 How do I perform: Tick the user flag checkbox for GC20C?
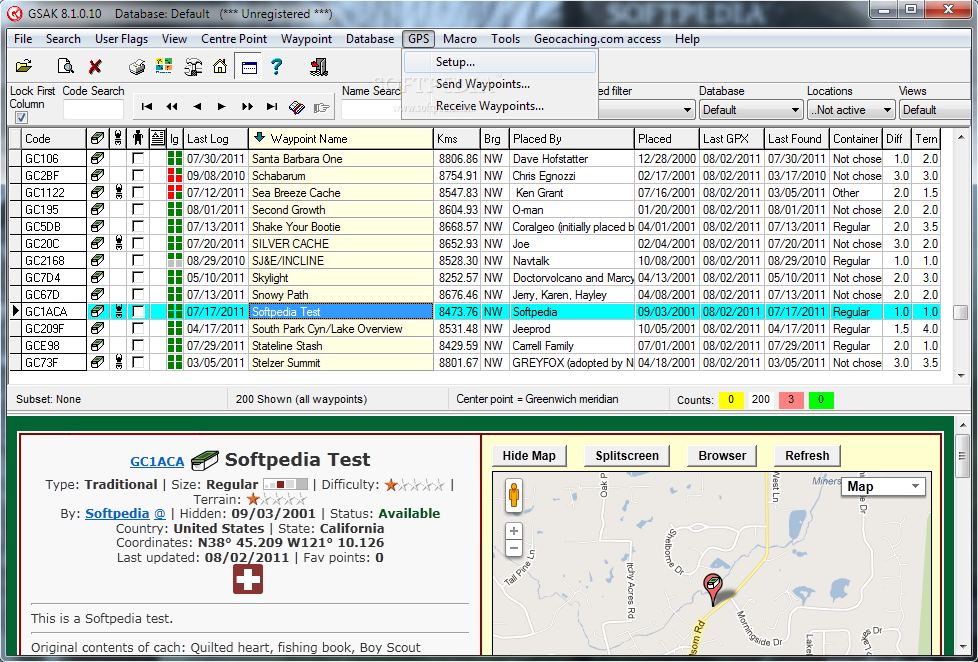[x=138, y=243]
